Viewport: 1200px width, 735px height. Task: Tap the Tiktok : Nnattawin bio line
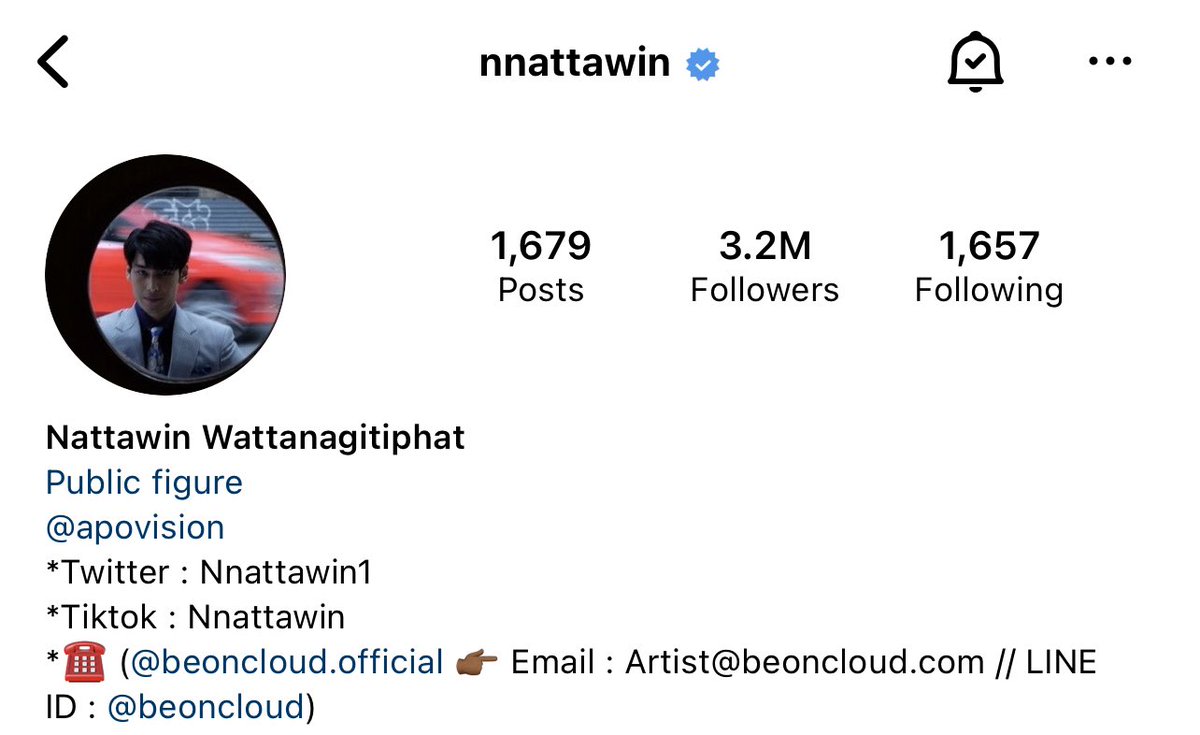pyautogui.click(x=195, y=617)
